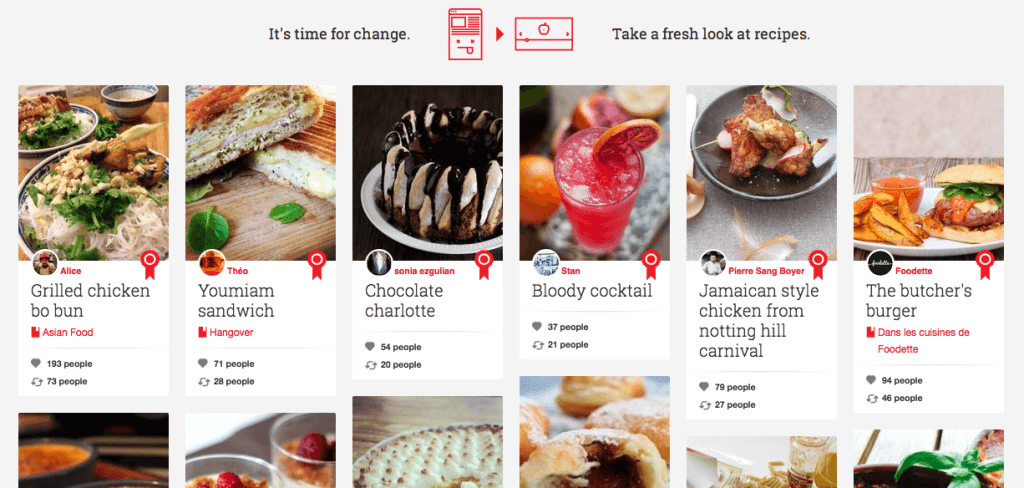
Task: Open sonia ezgulian's profile name
Action: point(424,271)
